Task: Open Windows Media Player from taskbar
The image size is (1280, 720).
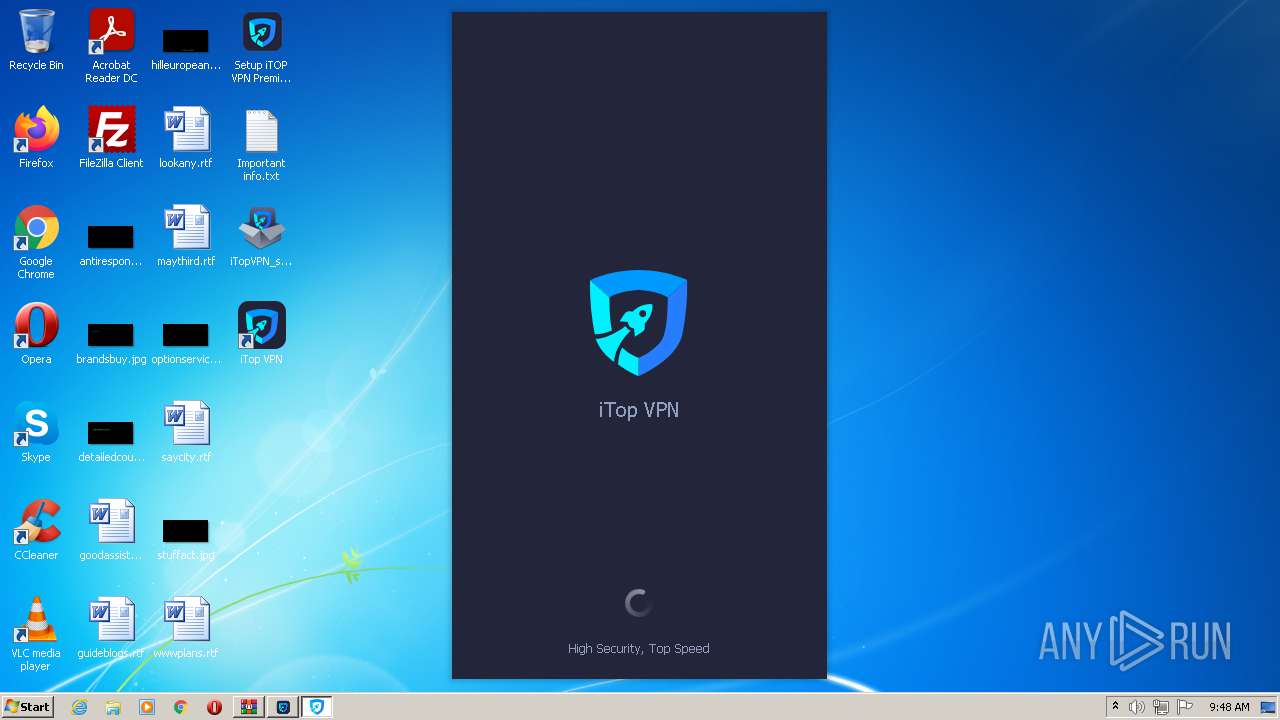Action: (147, 707)
